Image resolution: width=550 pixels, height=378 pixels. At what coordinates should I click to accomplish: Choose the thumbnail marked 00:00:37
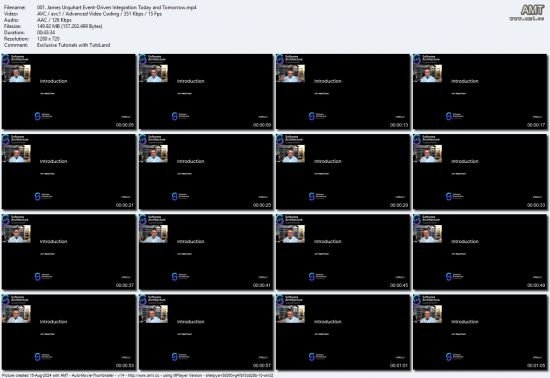click(x=68, y=252)
